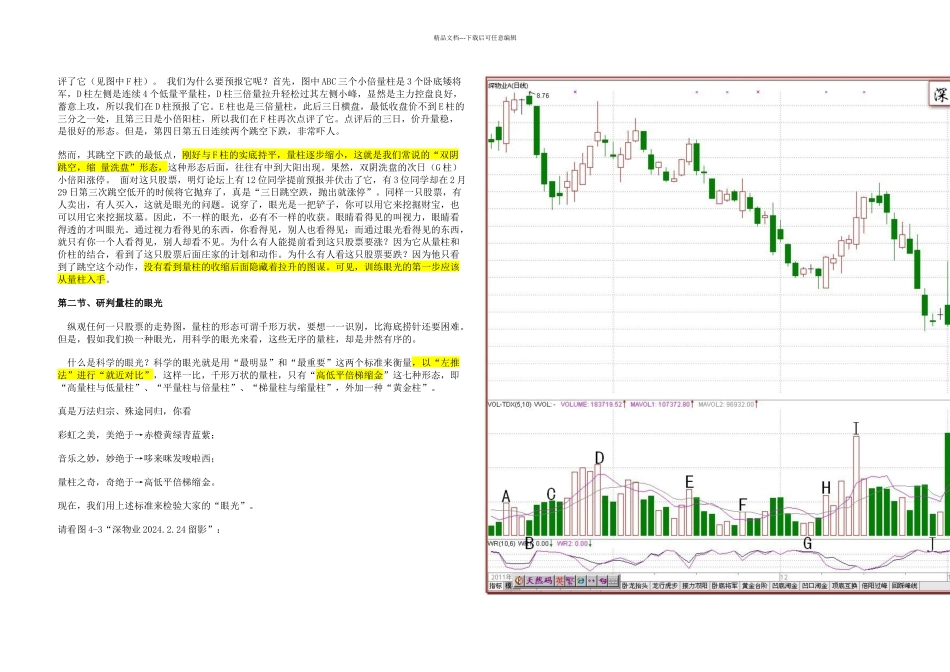Select the 模 tab next to 指标
The image size is (950, 672).
click(509, 586)
